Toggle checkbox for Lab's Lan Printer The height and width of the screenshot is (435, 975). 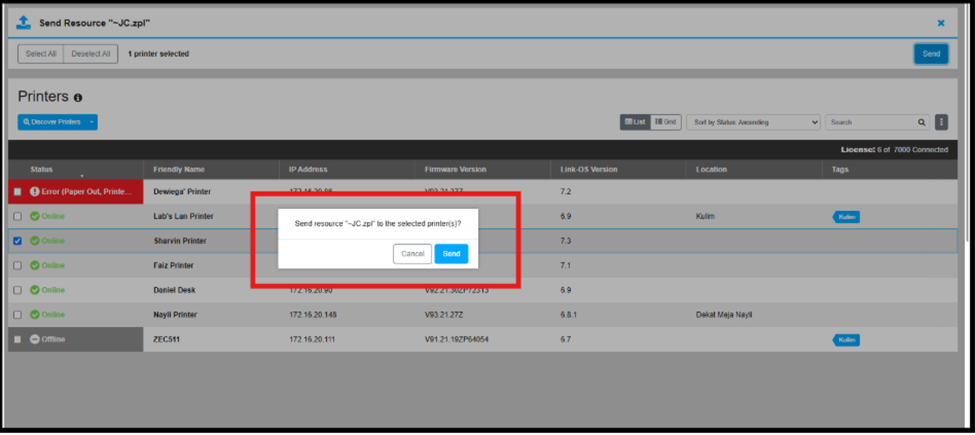coord(17,216)
